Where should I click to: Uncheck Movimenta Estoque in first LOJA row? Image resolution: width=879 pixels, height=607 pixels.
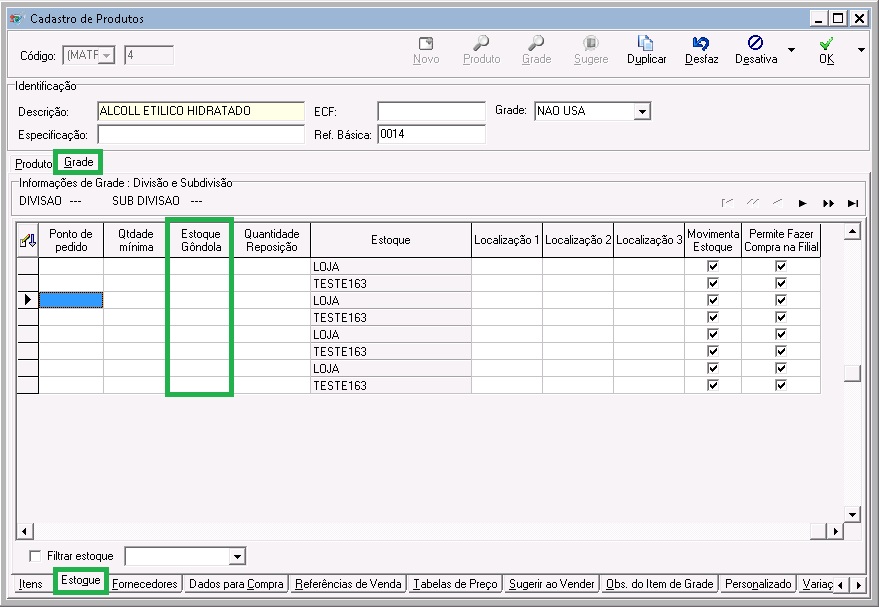713,266
